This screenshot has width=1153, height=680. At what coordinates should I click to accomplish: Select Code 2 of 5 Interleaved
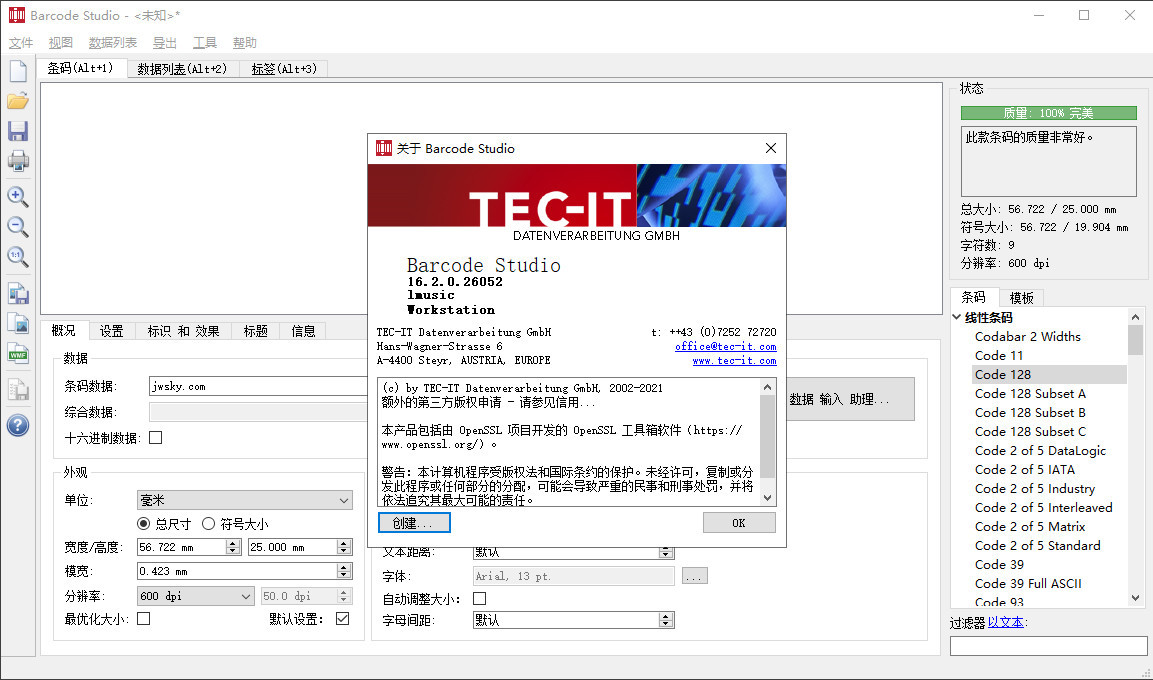pos(1043,507)
